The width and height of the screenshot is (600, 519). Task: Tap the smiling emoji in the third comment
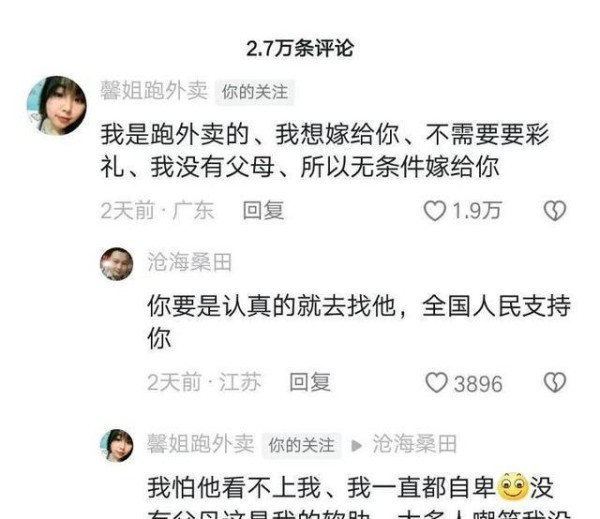513,487
